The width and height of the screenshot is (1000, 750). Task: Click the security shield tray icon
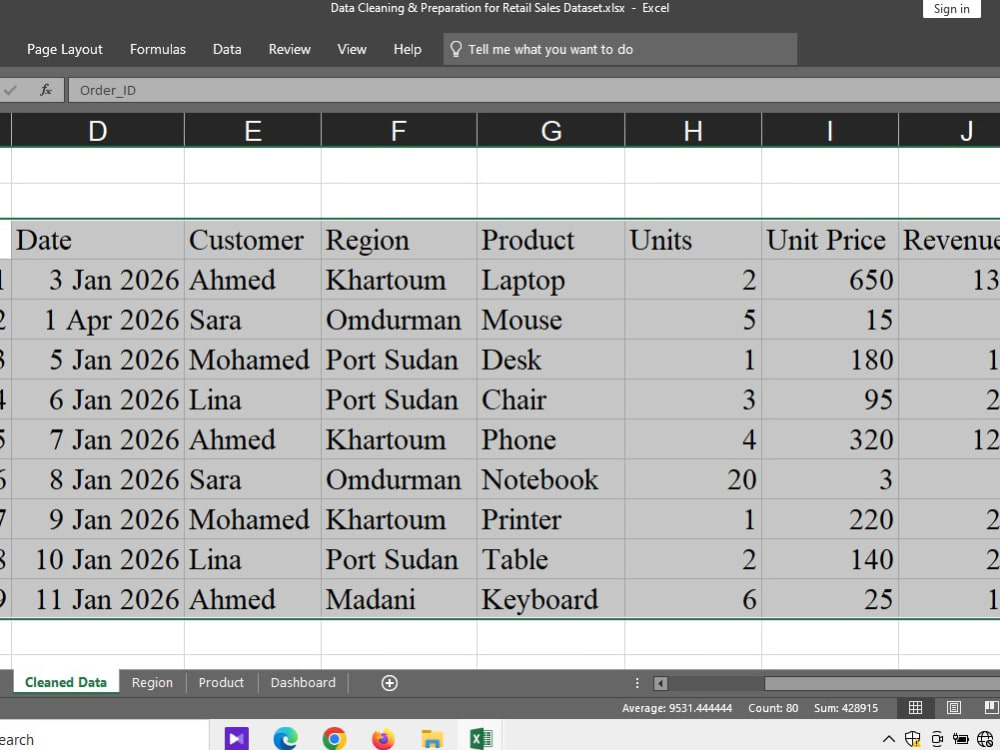(913, 739)
